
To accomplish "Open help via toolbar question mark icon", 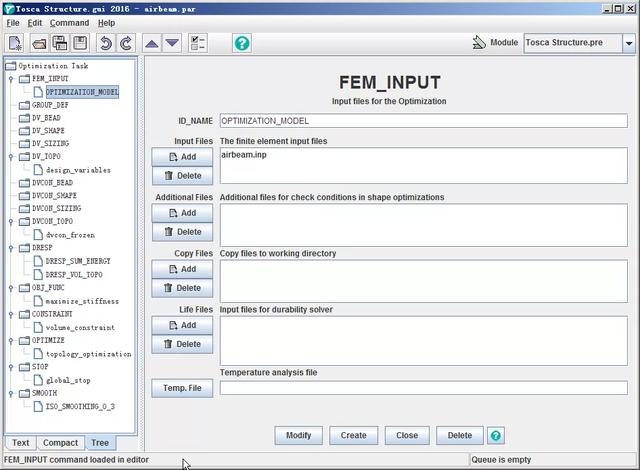I will pyautogui.click(x=241, y=43).
